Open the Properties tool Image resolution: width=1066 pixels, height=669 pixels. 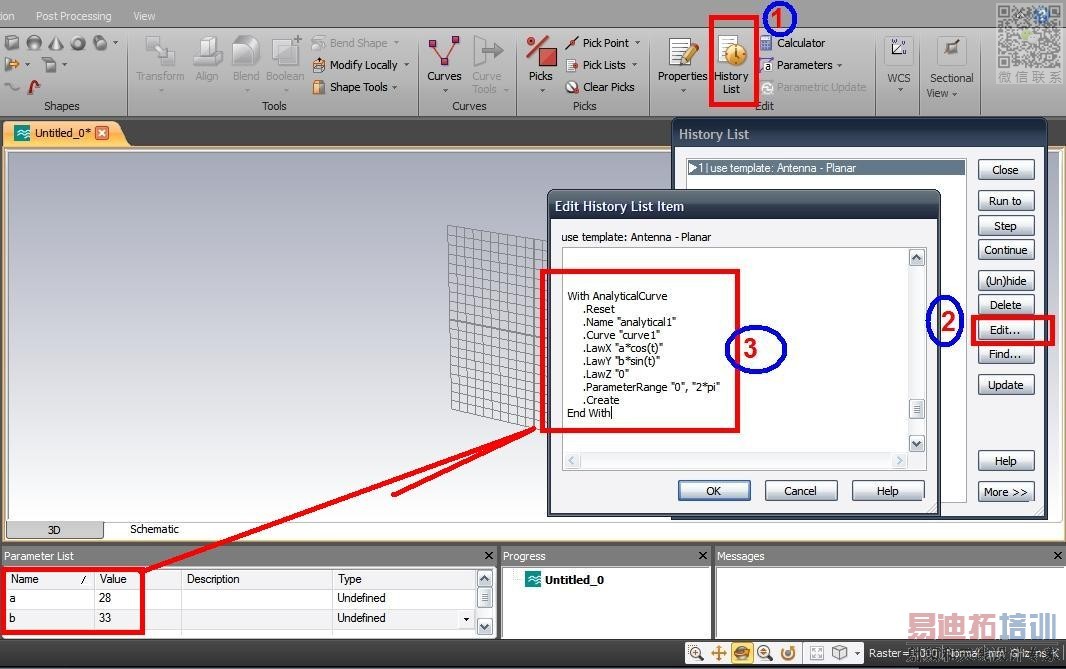point(682,63)
